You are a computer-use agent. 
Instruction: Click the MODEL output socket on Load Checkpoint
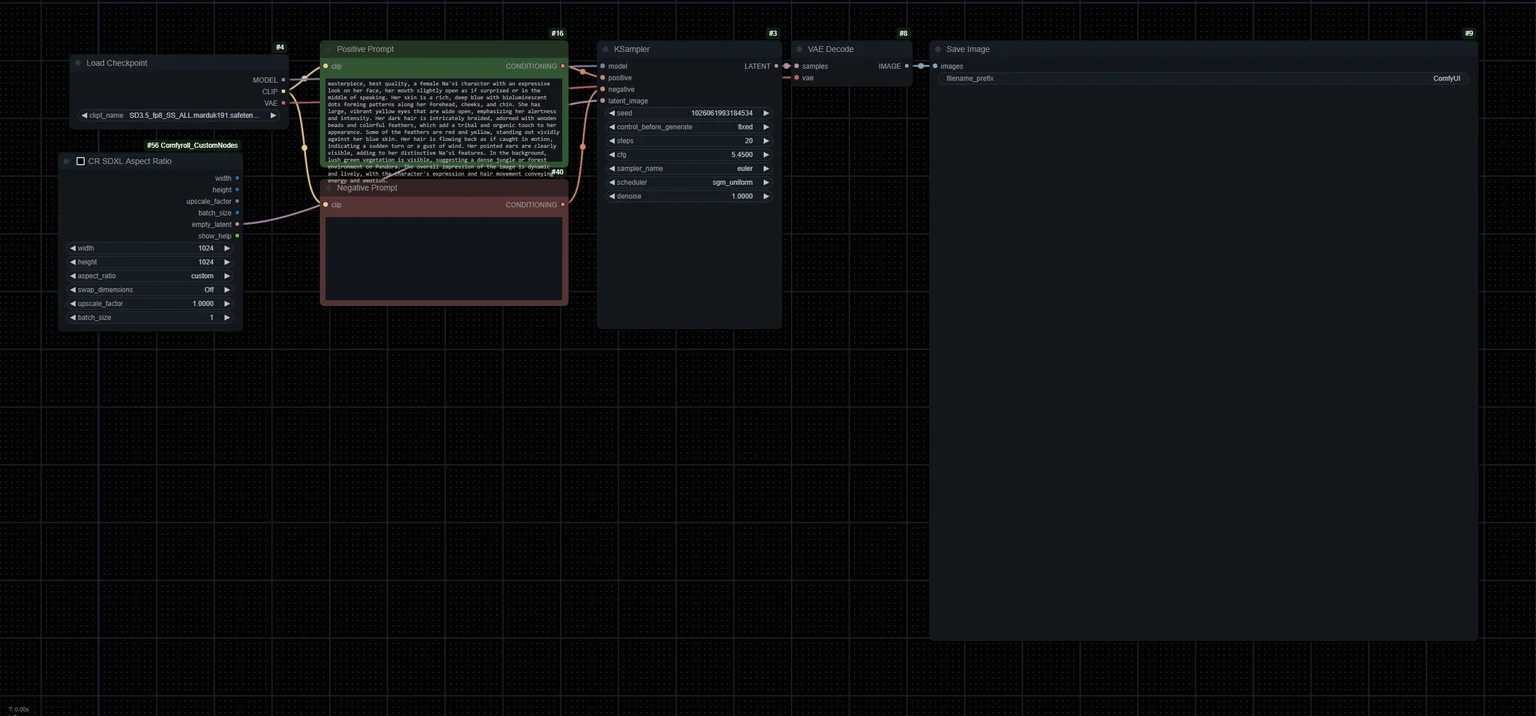click(x=283, y=80)
